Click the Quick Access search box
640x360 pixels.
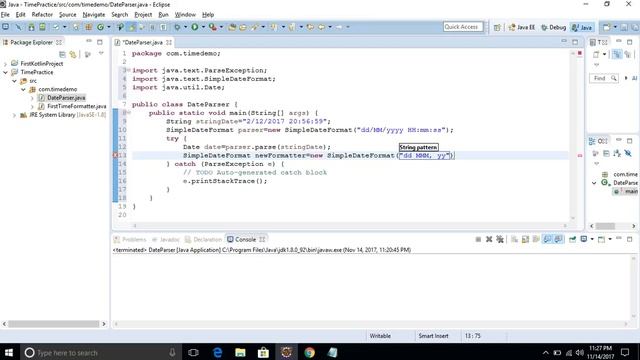[463, 27]
